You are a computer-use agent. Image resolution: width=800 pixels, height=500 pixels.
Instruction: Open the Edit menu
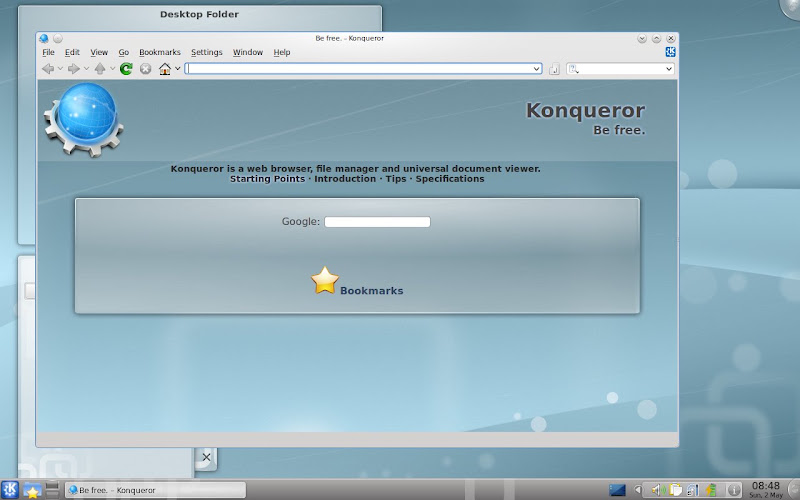[x=72, y=52]
